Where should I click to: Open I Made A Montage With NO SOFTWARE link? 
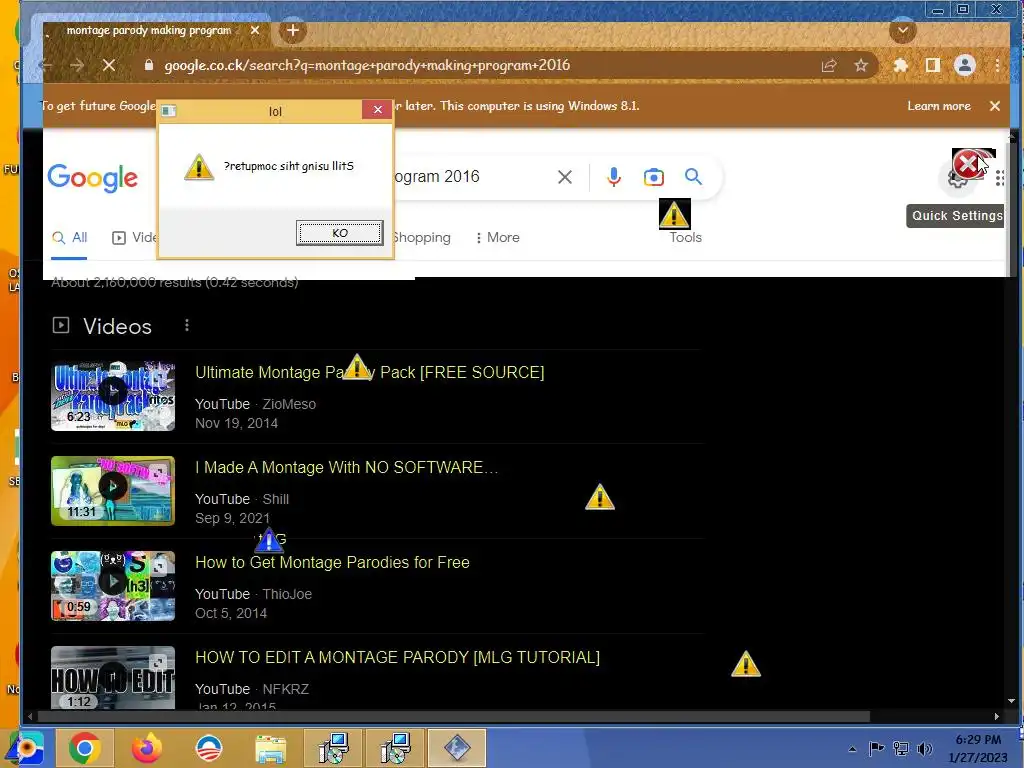[346, 468]
